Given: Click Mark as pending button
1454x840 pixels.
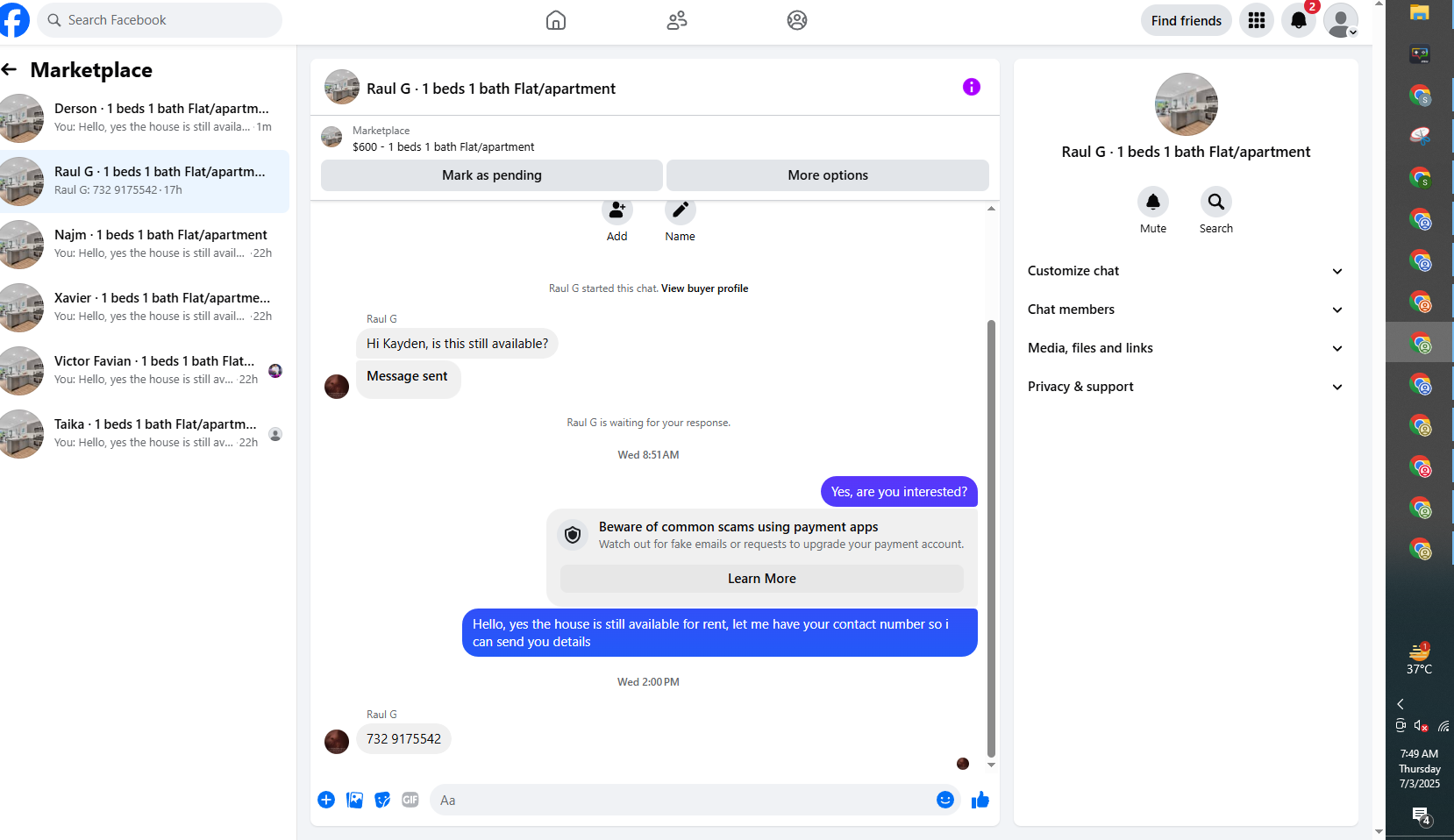Looking at the screenshot, I should [492, 175].
